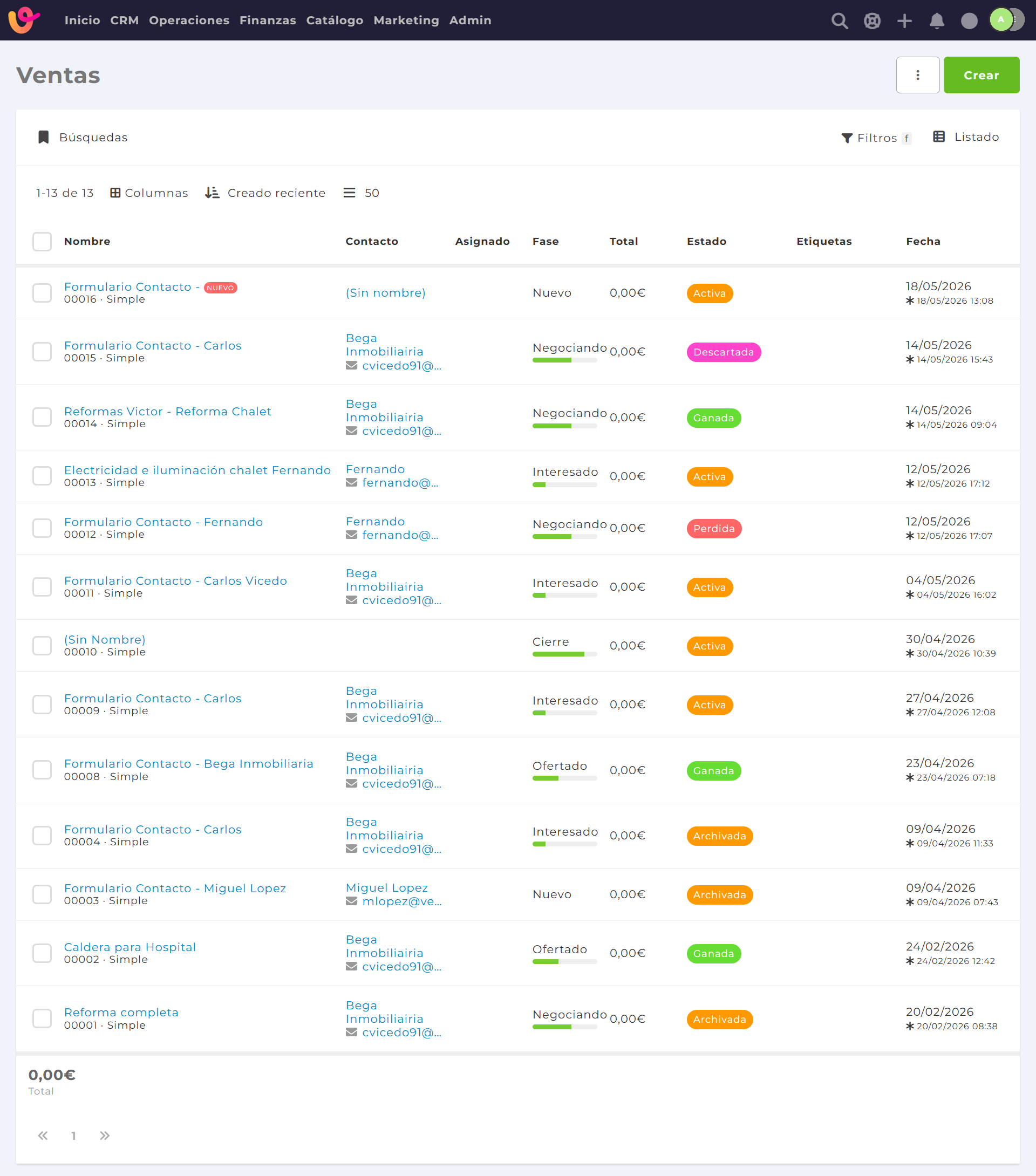The height and width of the screenshot is (1176, 1036).
Task: Open the Listado view selector
Action: point(966,137)
